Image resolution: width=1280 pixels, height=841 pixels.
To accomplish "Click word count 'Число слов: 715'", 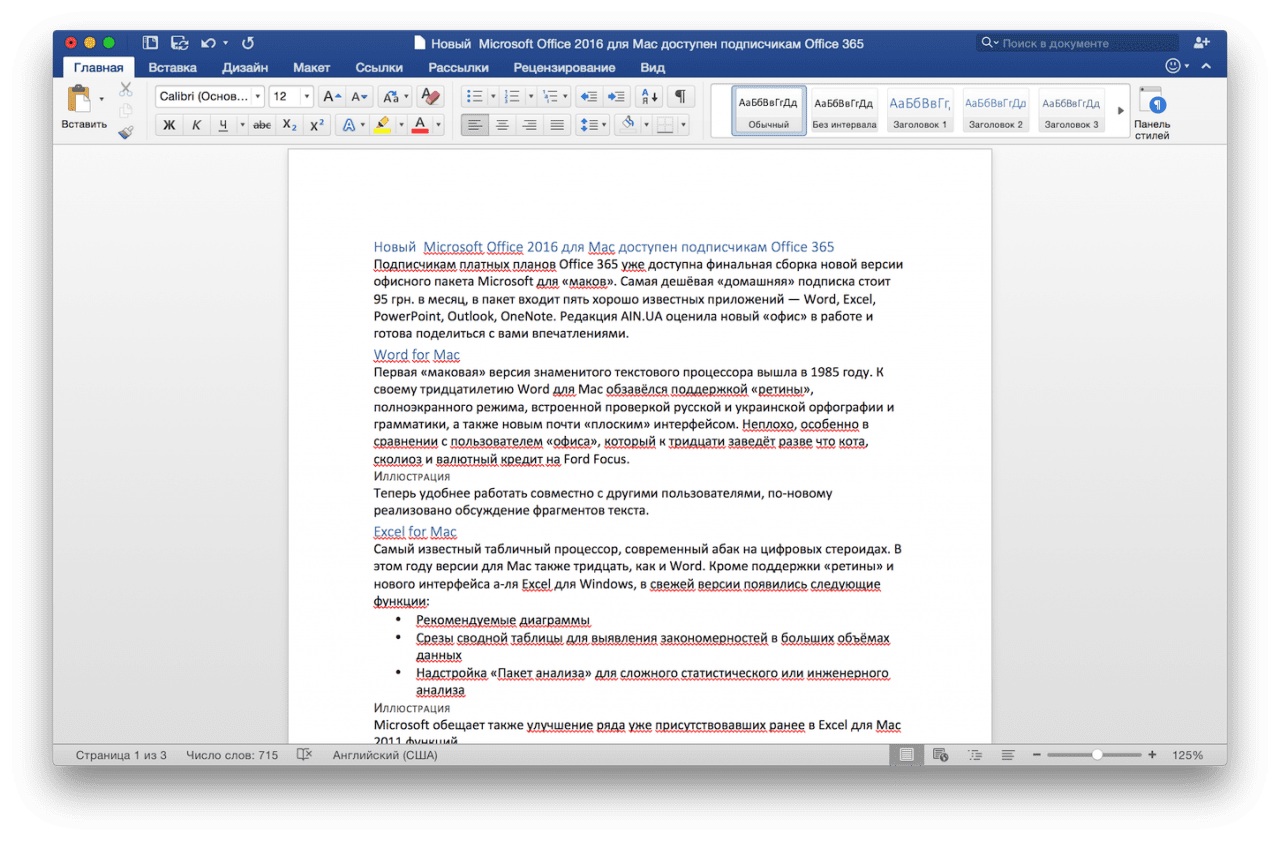I will 232,755.
